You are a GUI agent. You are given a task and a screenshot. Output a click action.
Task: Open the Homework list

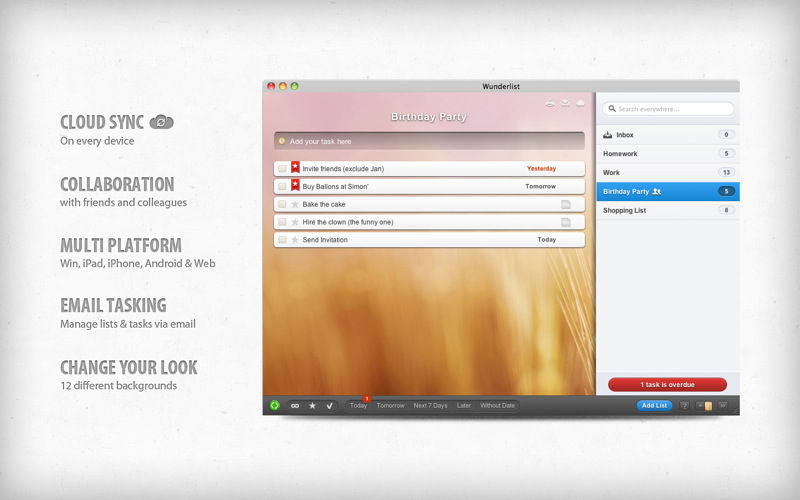point(668,154)
